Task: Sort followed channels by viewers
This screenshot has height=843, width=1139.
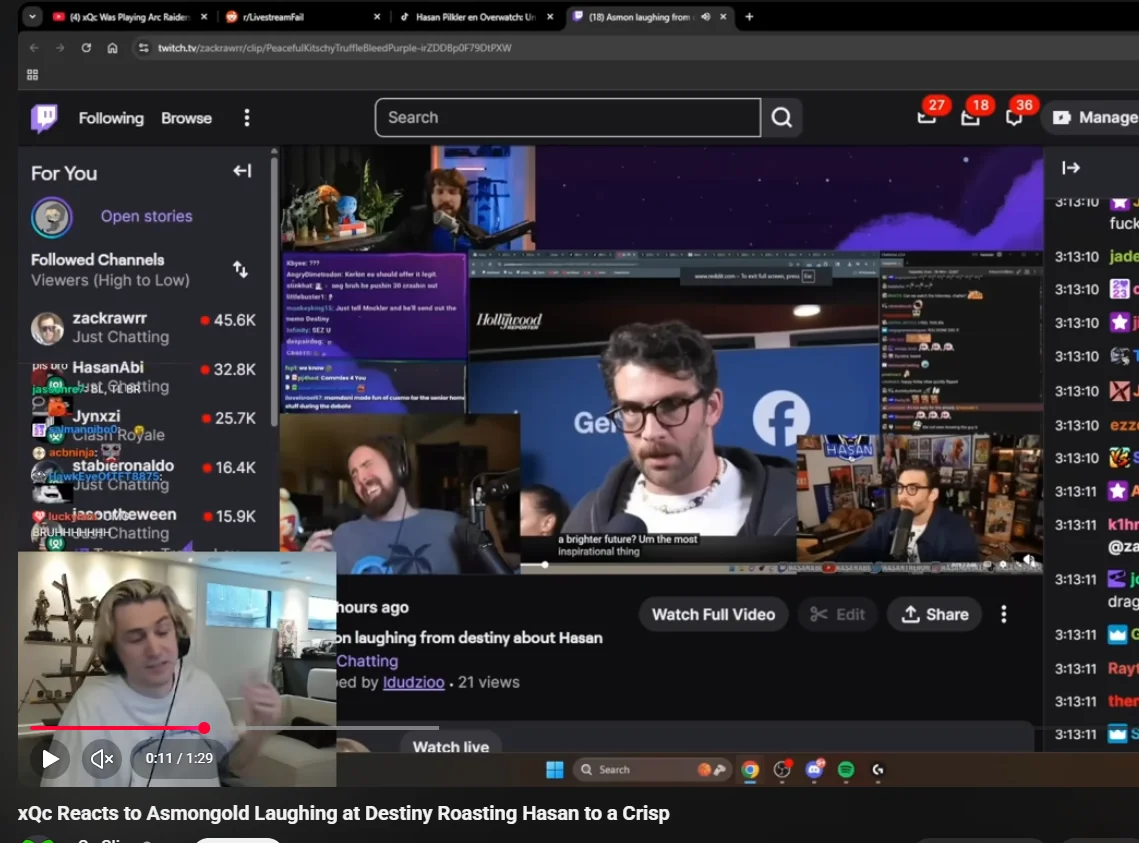Action: click(x=240, y=269)
